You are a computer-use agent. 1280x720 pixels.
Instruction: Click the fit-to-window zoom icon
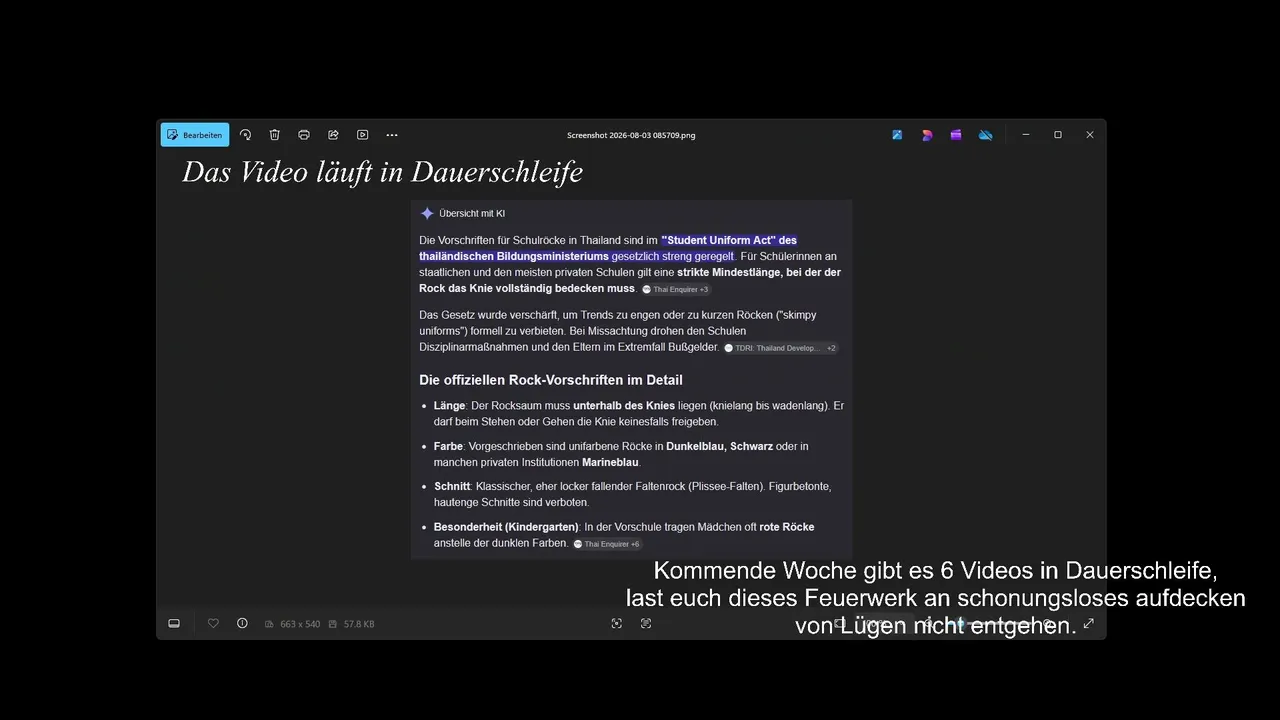tap(617, 623)
